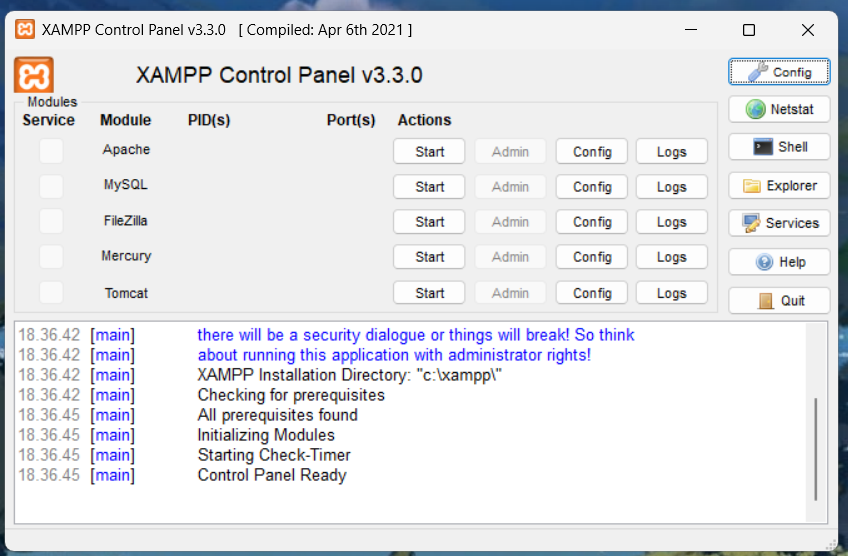848x556 pixels.
Task: View Mercury Logs
Action: (672, 257)
